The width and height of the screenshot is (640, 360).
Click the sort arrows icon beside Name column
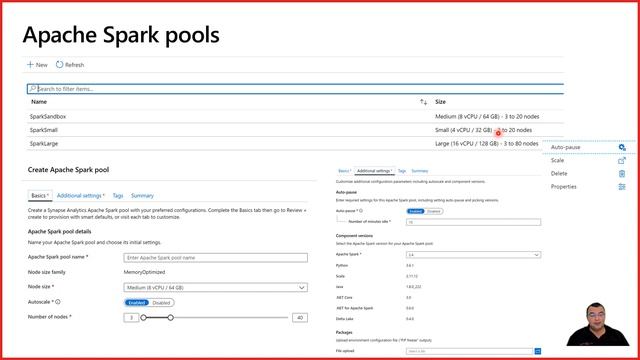[424, 102]
